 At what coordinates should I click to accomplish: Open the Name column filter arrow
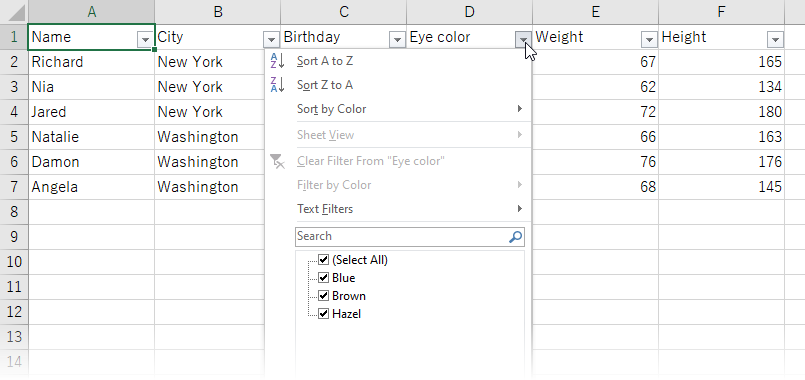[145, 40]
